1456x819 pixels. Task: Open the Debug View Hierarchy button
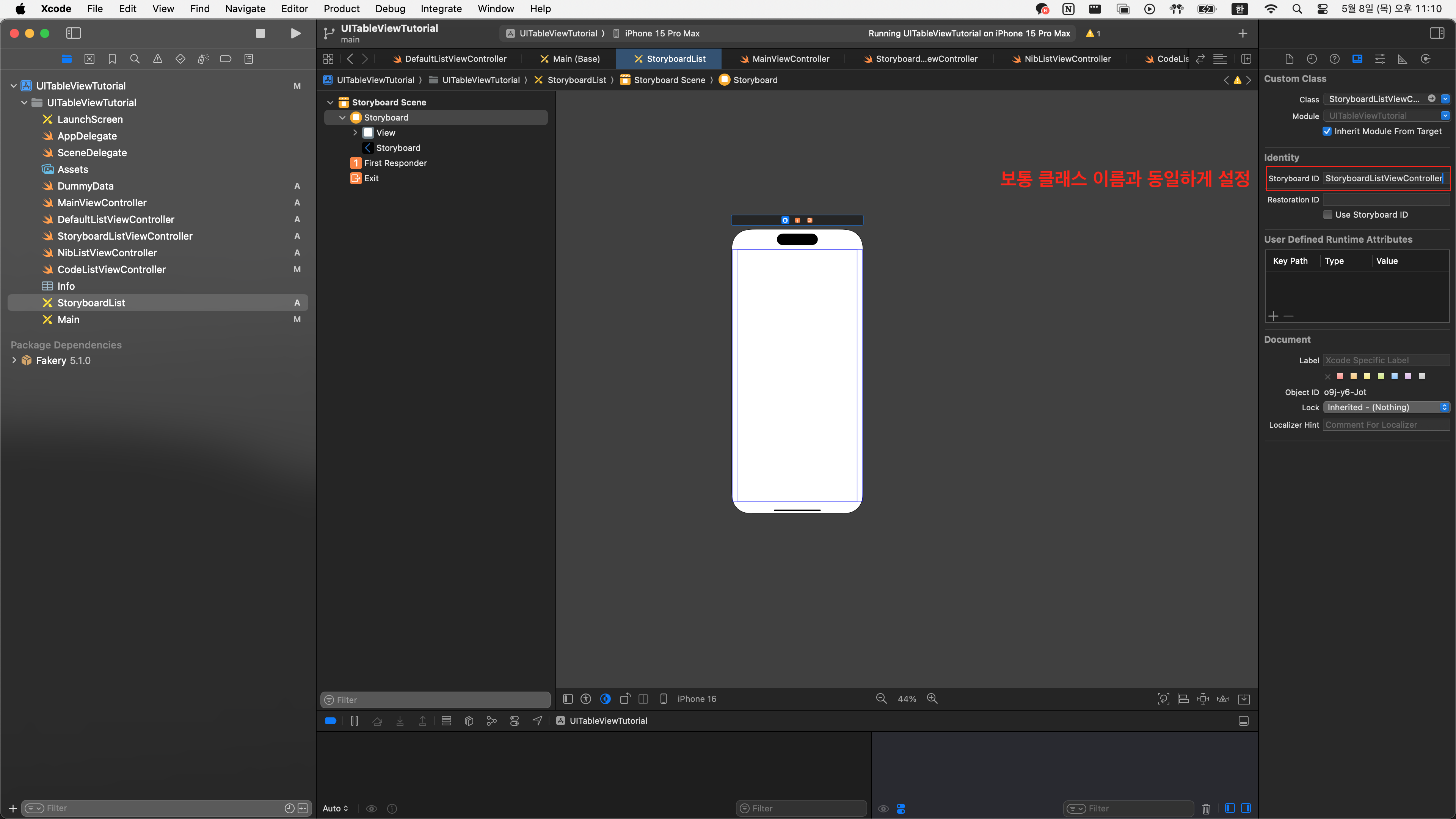click(x=469, y=721)
